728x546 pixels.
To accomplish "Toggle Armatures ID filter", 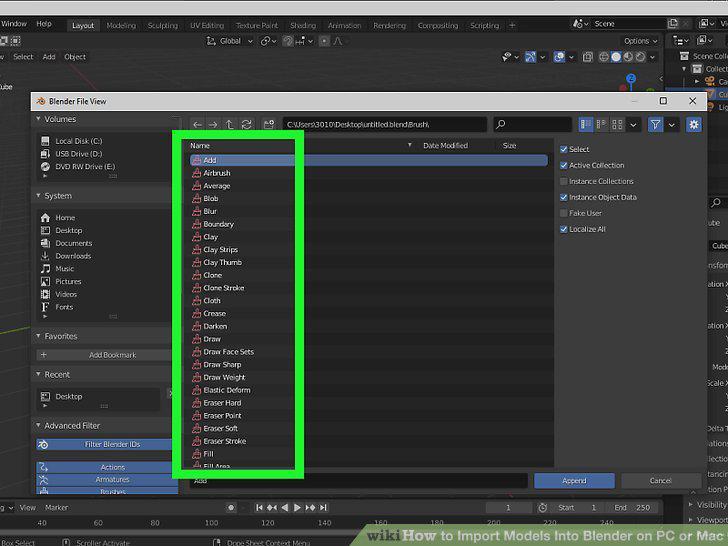I will pyautogui.click(x=107, y=480).
